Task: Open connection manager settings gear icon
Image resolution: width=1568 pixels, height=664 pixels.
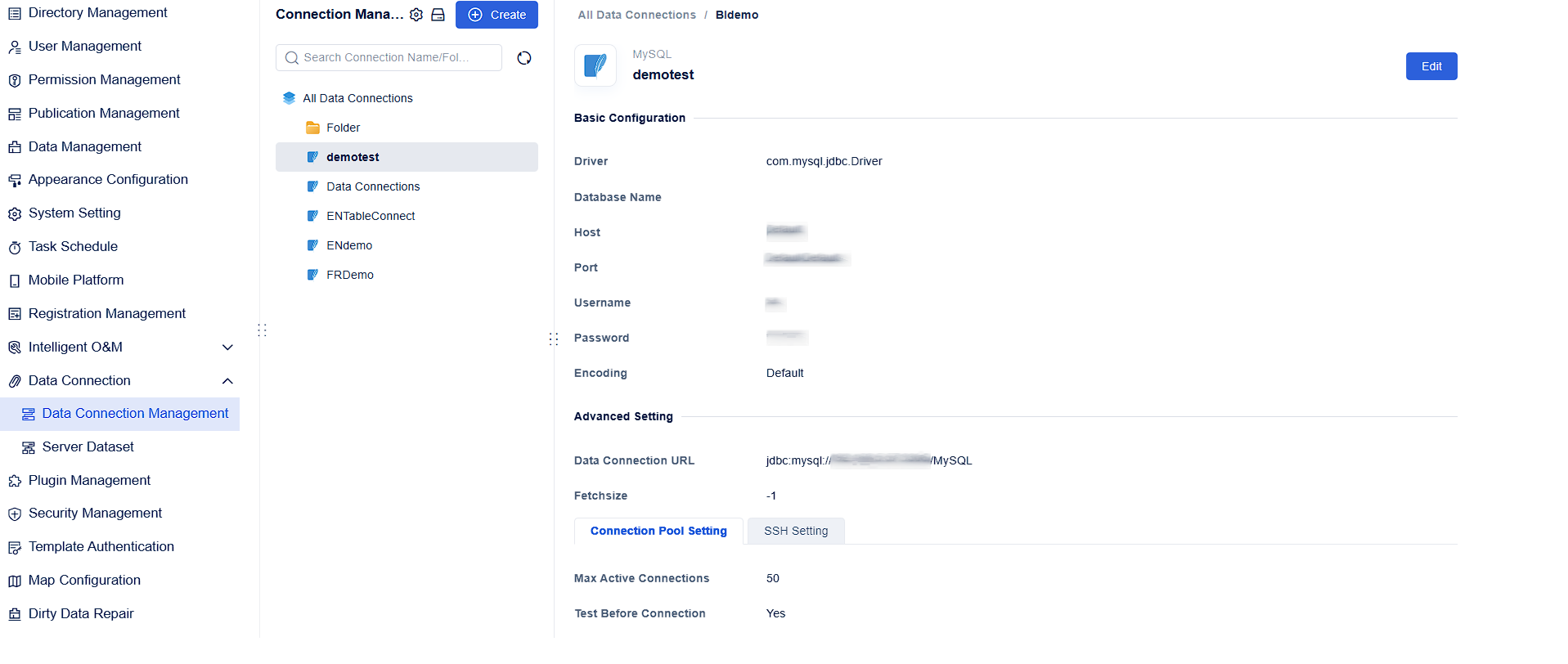Action: pos(416,15)
